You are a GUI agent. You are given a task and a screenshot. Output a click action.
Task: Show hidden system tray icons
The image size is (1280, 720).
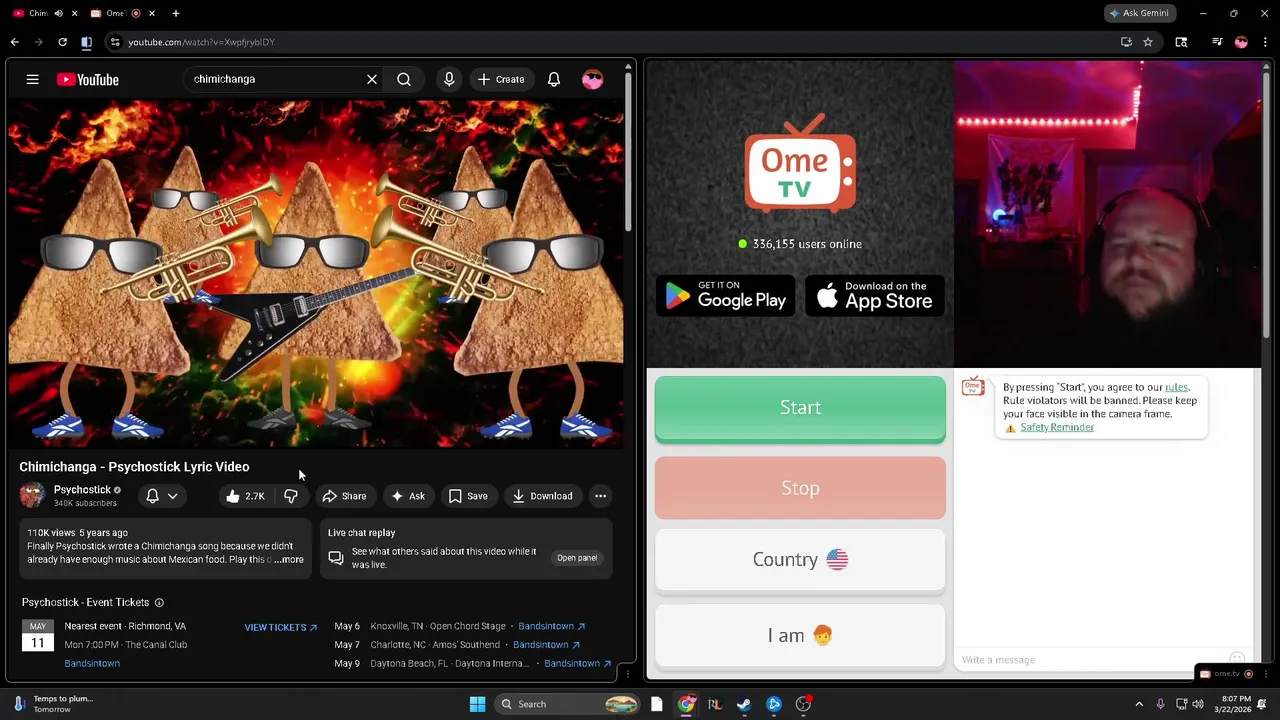tap(1139, 704)
